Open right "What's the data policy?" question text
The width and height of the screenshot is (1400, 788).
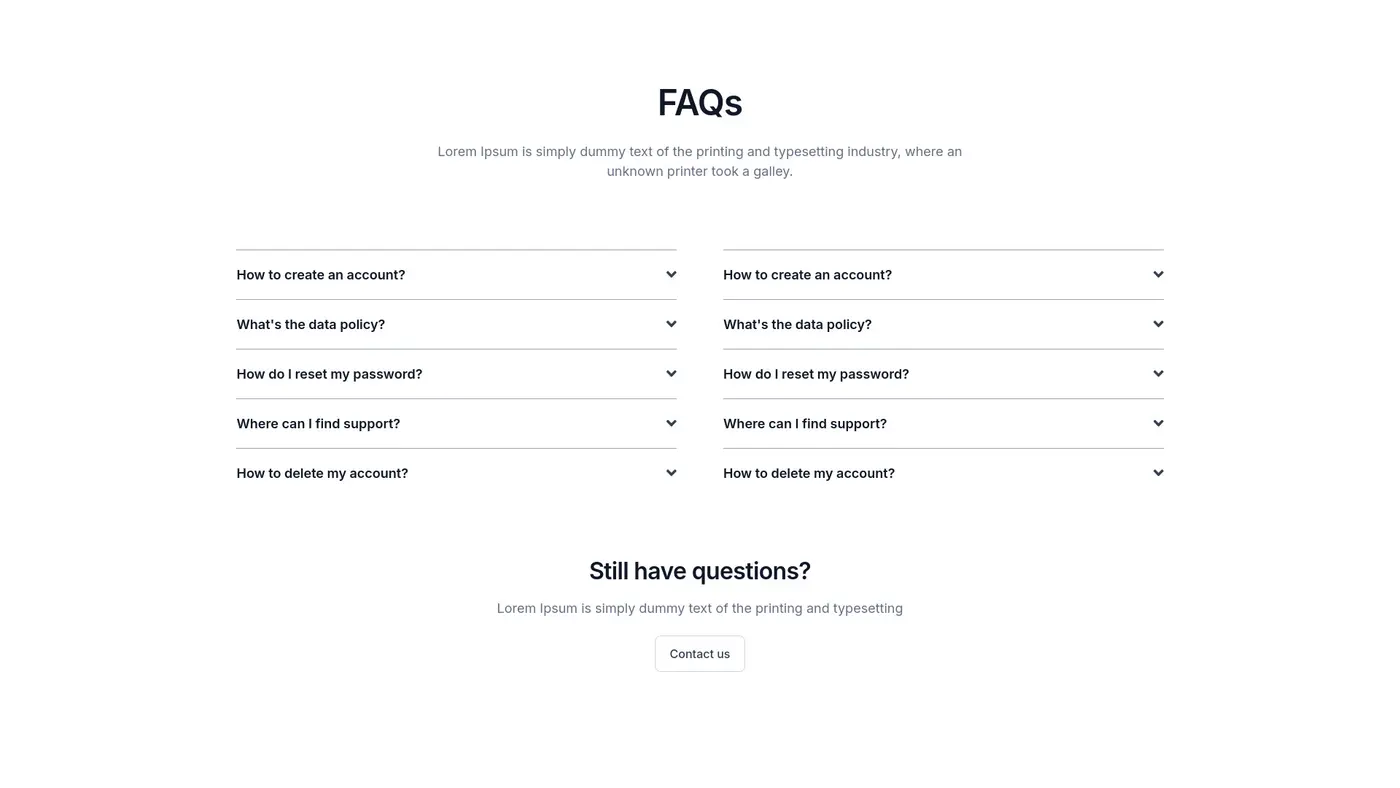pyautogui.click(x=797, y=325)
